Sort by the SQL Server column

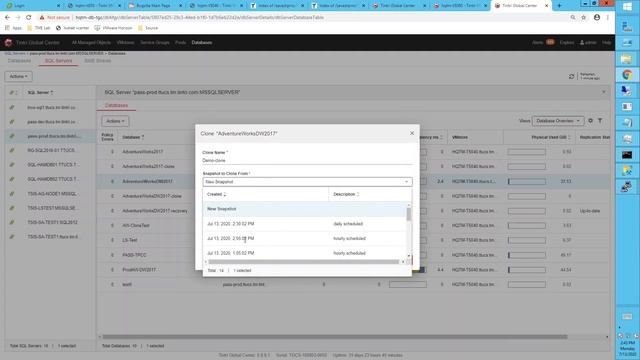point(40,93)
